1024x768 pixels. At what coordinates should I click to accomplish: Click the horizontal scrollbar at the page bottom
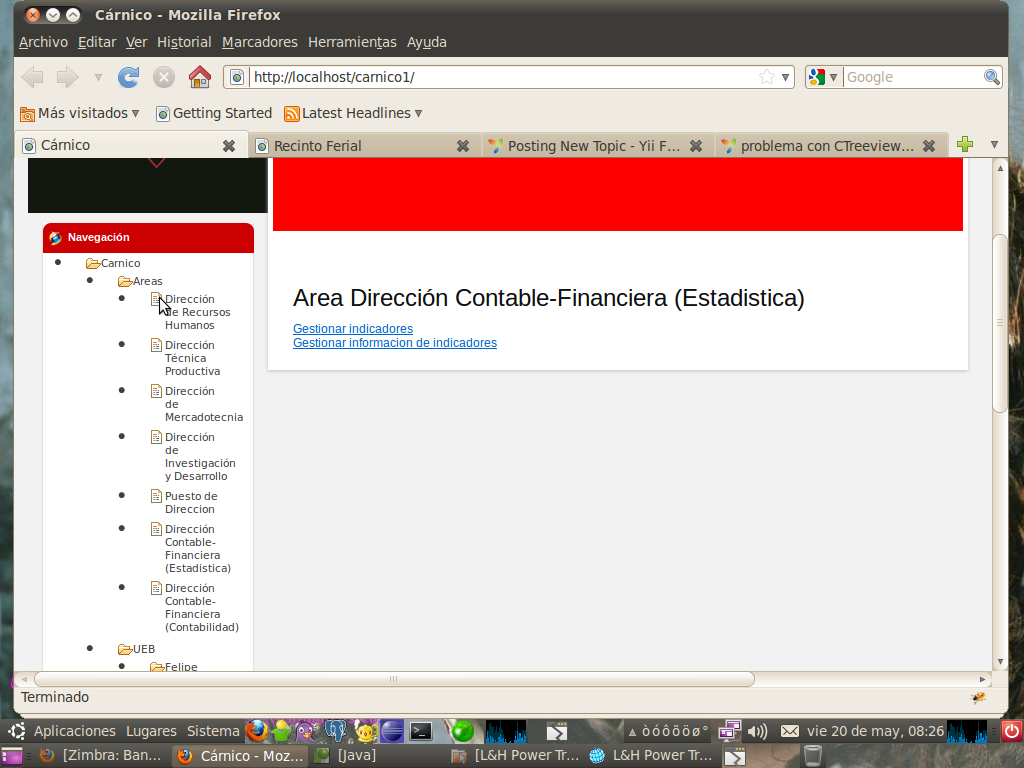pyautogui.click(x=394, y=679)
